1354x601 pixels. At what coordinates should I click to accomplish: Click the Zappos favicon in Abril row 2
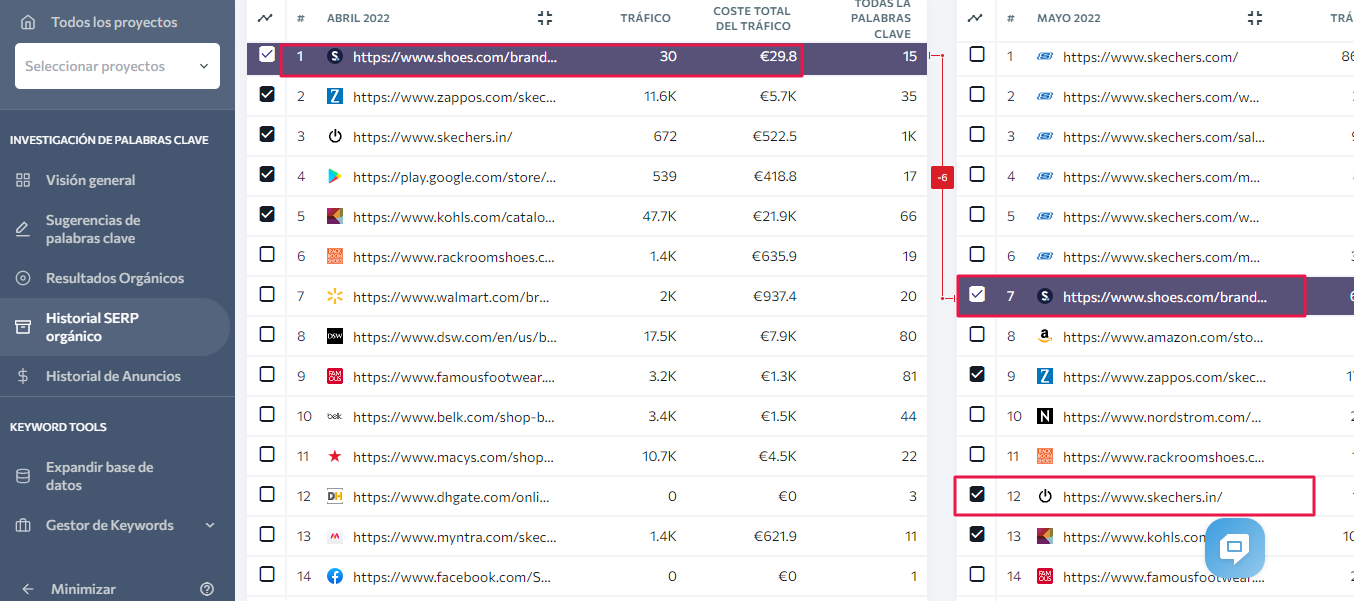pos(335,97)
